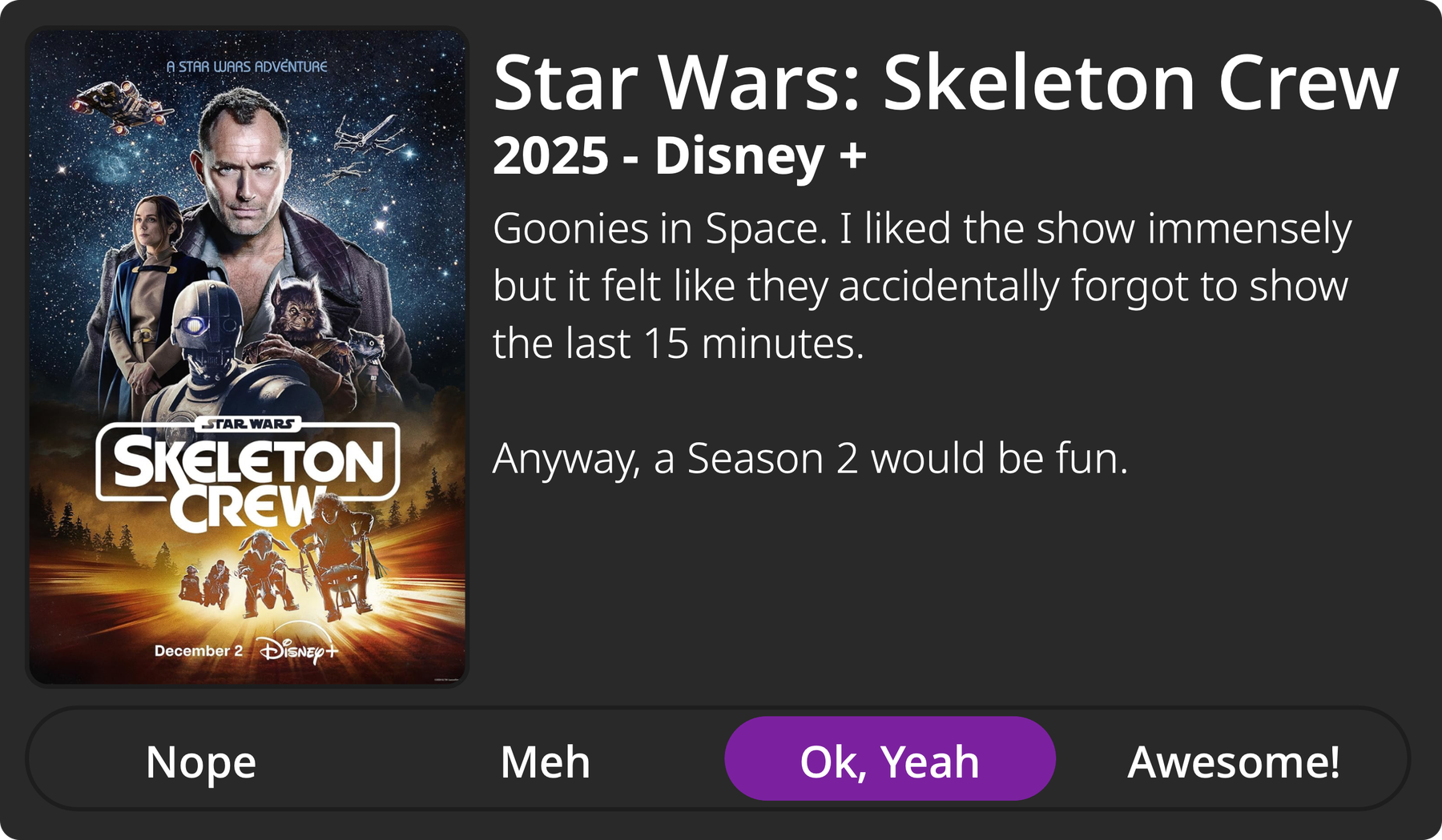Click the Disney+ logo on the poster
Viewport: 1442px width, 840px height.
299,651
